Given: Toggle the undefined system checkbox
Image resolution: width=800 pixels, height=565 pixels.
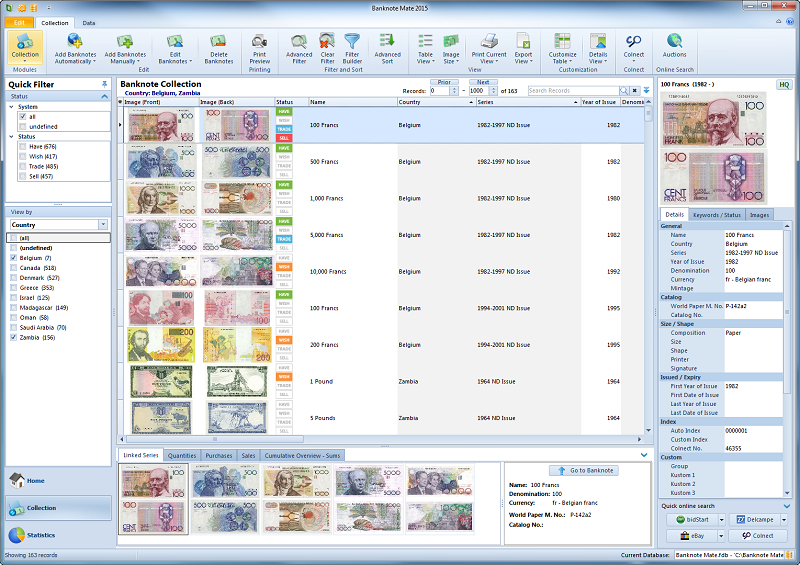Looking at the screenshot, I should coord(22,127).
